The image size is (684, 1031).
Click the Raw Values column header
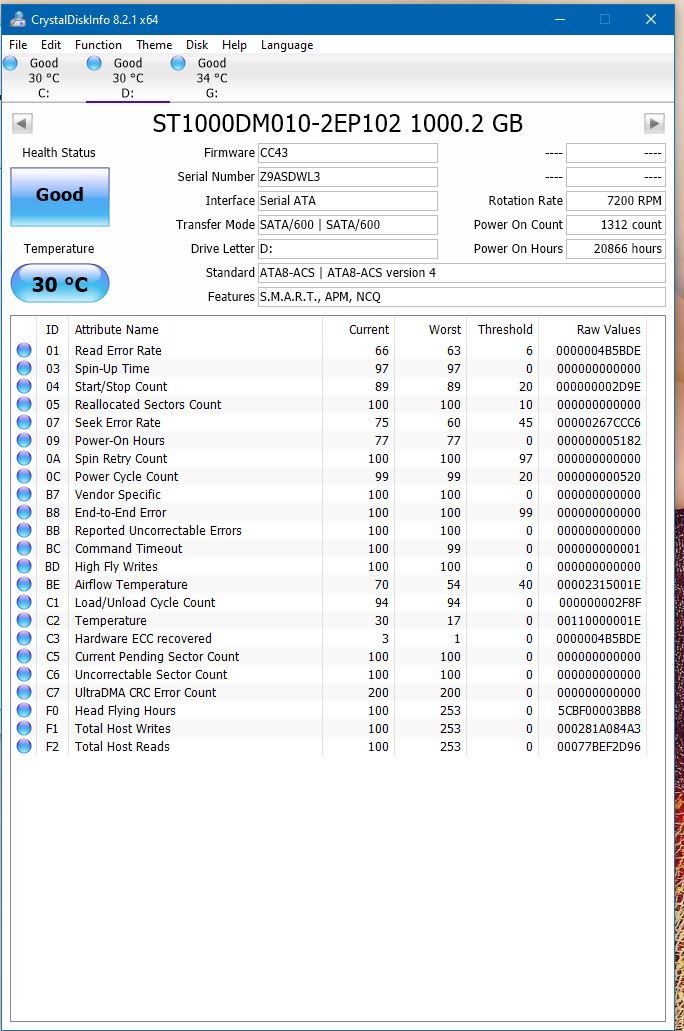click(593, 329)
